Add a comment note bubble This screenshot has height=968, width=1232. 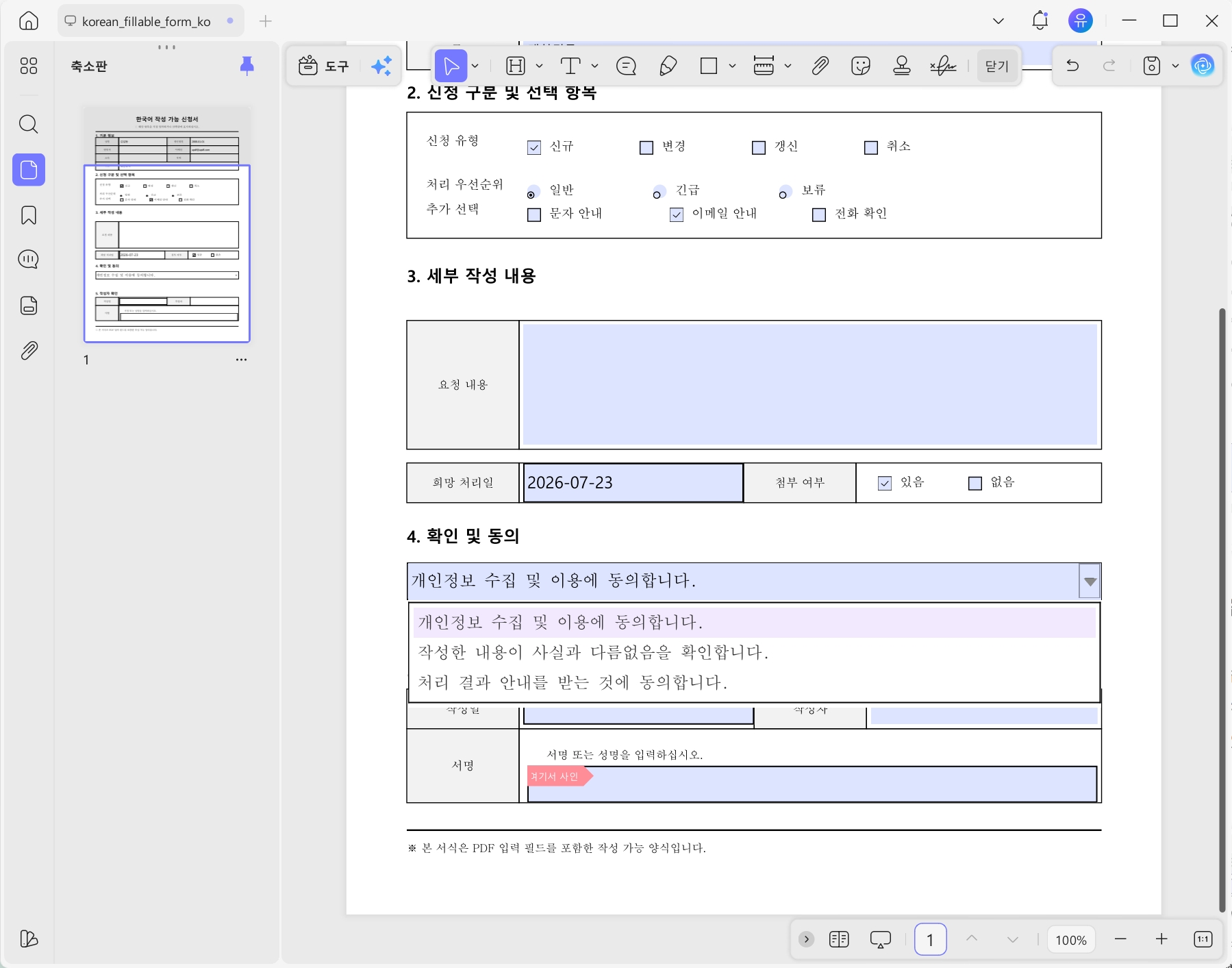pos(626,66)
